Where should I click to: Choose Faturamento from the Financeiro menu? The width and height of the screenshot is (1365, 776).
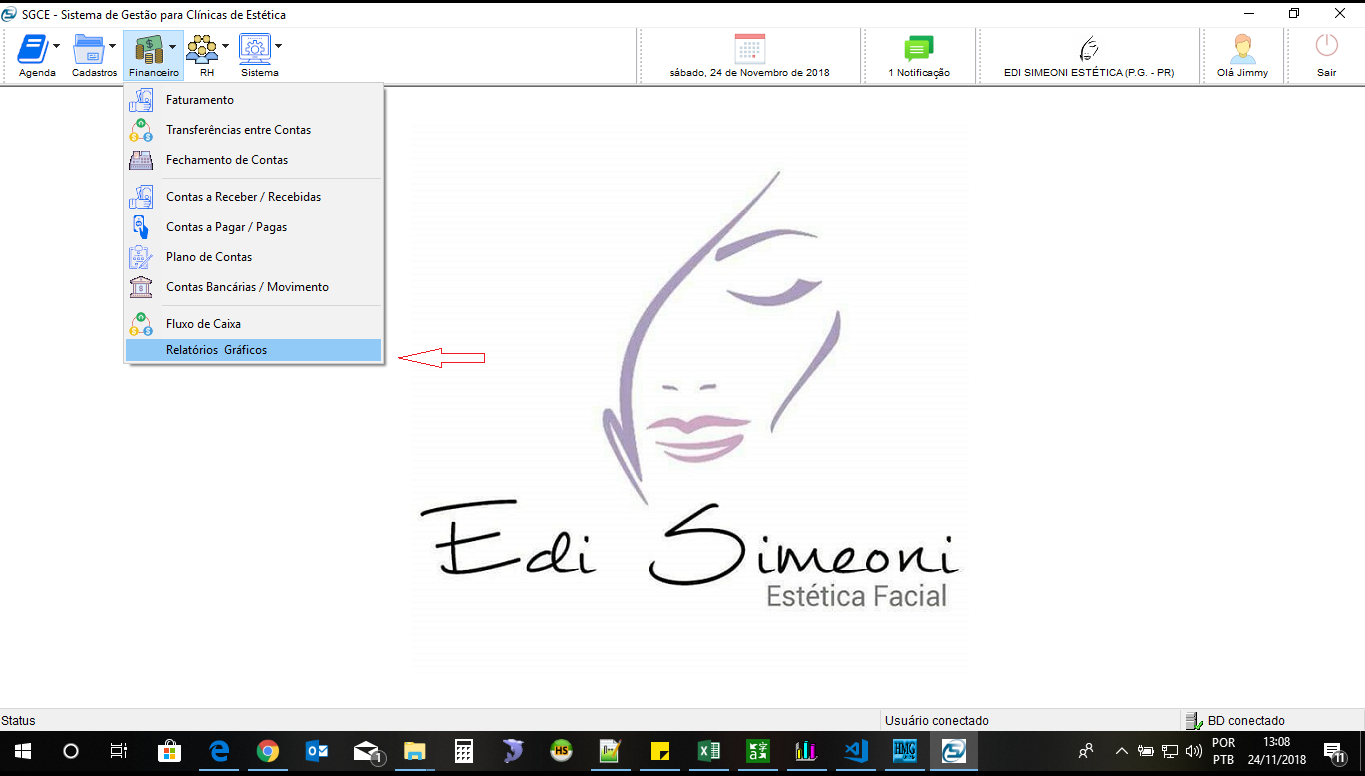[x=253, y=100]
